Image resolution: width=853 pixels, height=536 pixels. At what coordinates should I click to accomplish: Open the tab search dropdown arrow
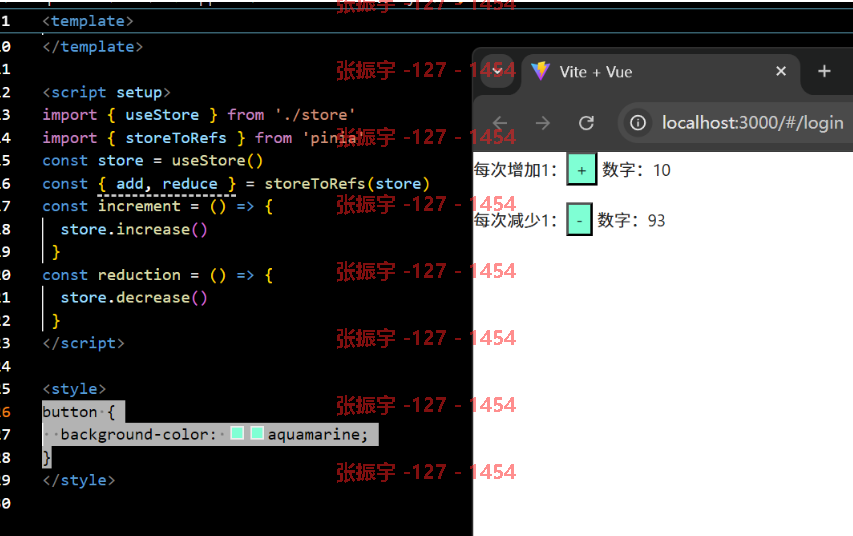coord(497,71)
